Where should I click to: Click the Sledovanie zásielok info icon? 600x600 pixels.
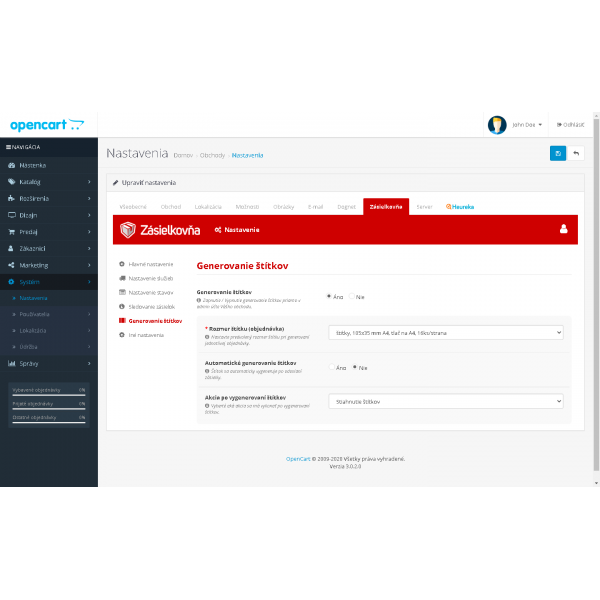tap(122, 307)
